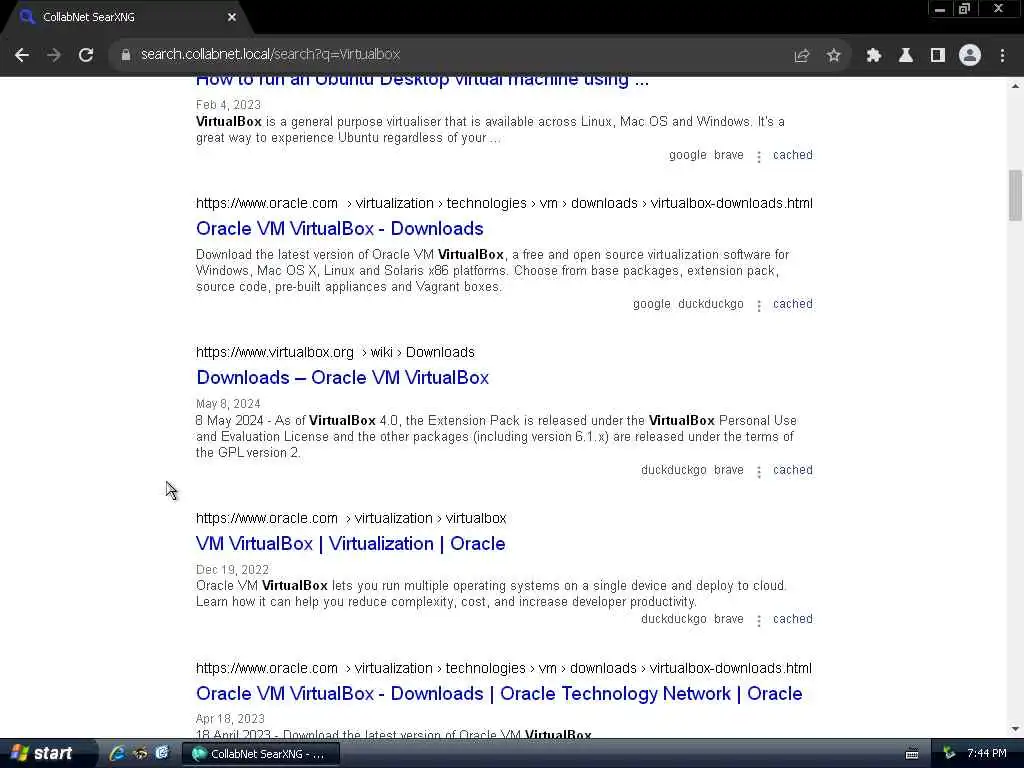This screenshot has height=768, width=1024.
Task: Click 'google' engine label under Ubuntu result
Action: click(x=688, y=155)
